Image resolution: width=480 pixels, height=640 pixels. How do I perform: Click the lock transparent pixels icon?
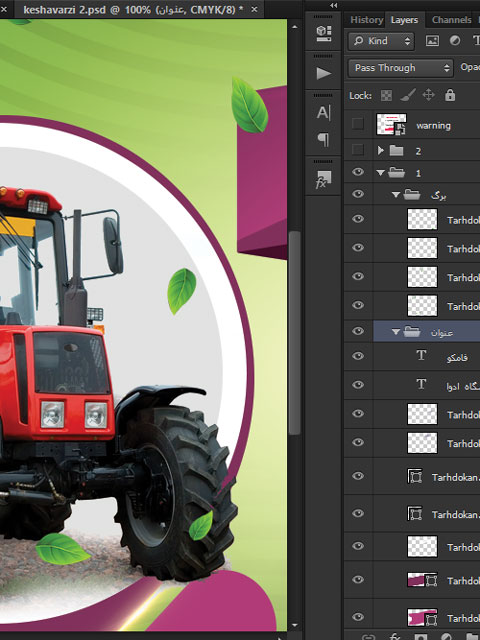point(386,96)
